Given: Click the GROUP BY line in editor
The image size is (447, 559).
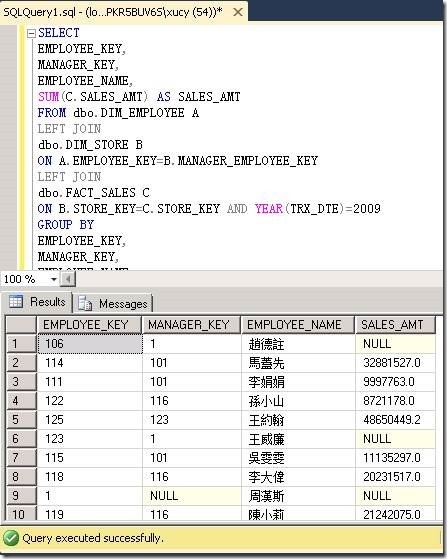Looking at the screenshot, I should [x=66, y=225].
